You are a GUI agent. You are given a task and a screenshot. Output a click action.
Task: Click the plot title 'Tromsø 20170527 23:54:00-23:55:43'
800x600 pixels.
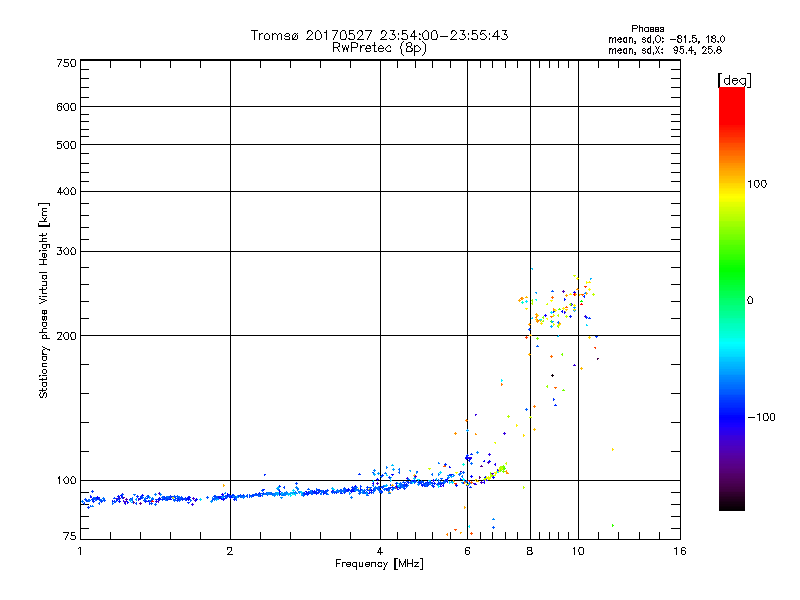click(379, 35)
